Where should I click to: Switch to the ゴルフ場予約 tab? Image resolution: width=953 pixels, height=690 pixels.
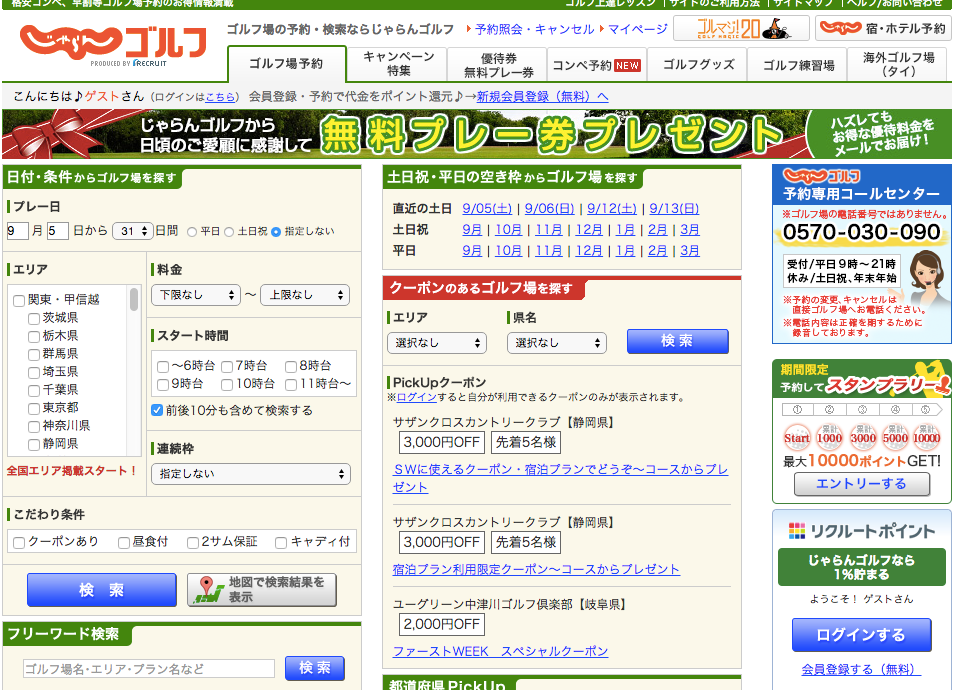click(286, 64)
